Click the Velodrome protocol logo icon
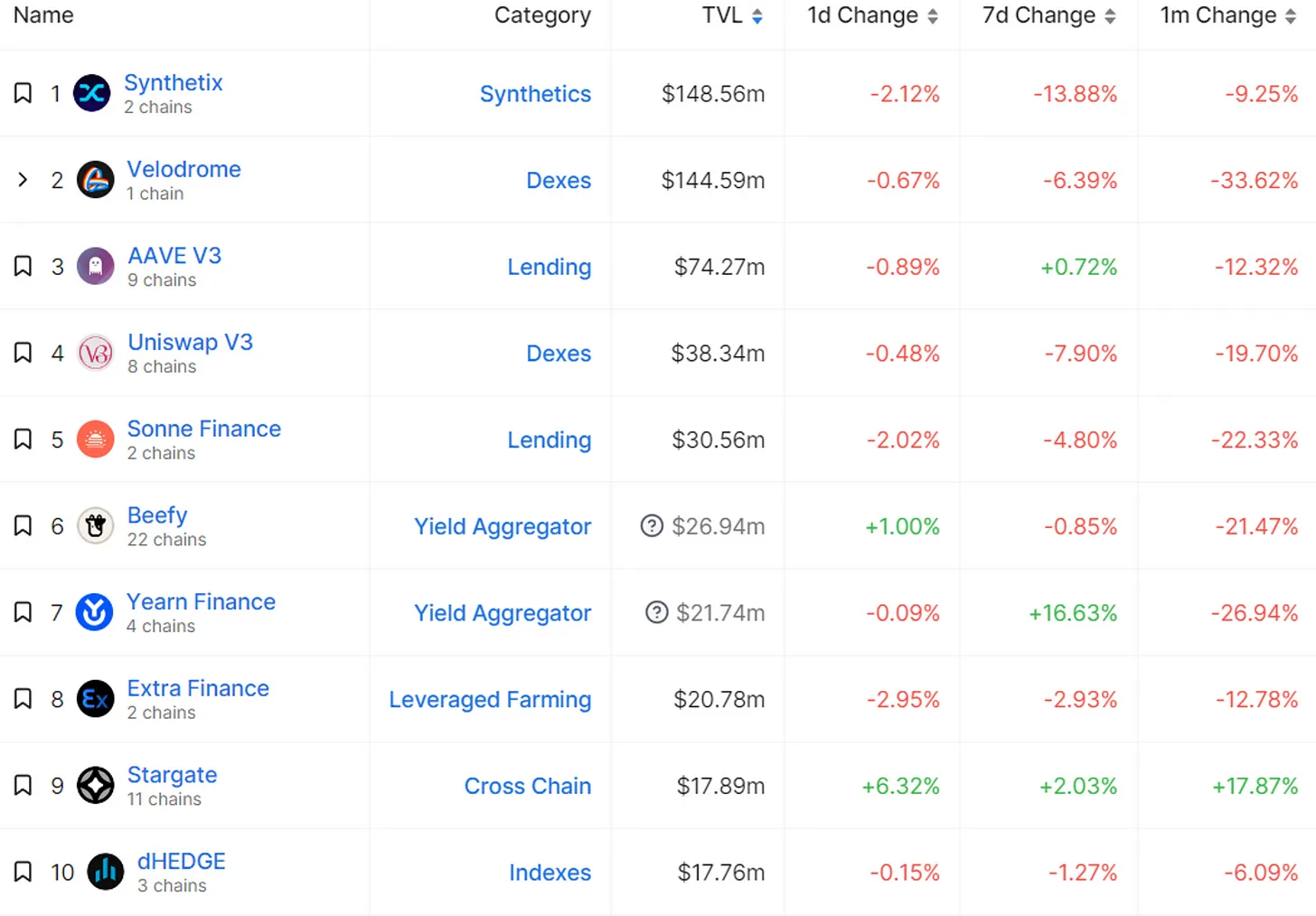Screen dimensions: 1316x916 click(x=95, y=180)
